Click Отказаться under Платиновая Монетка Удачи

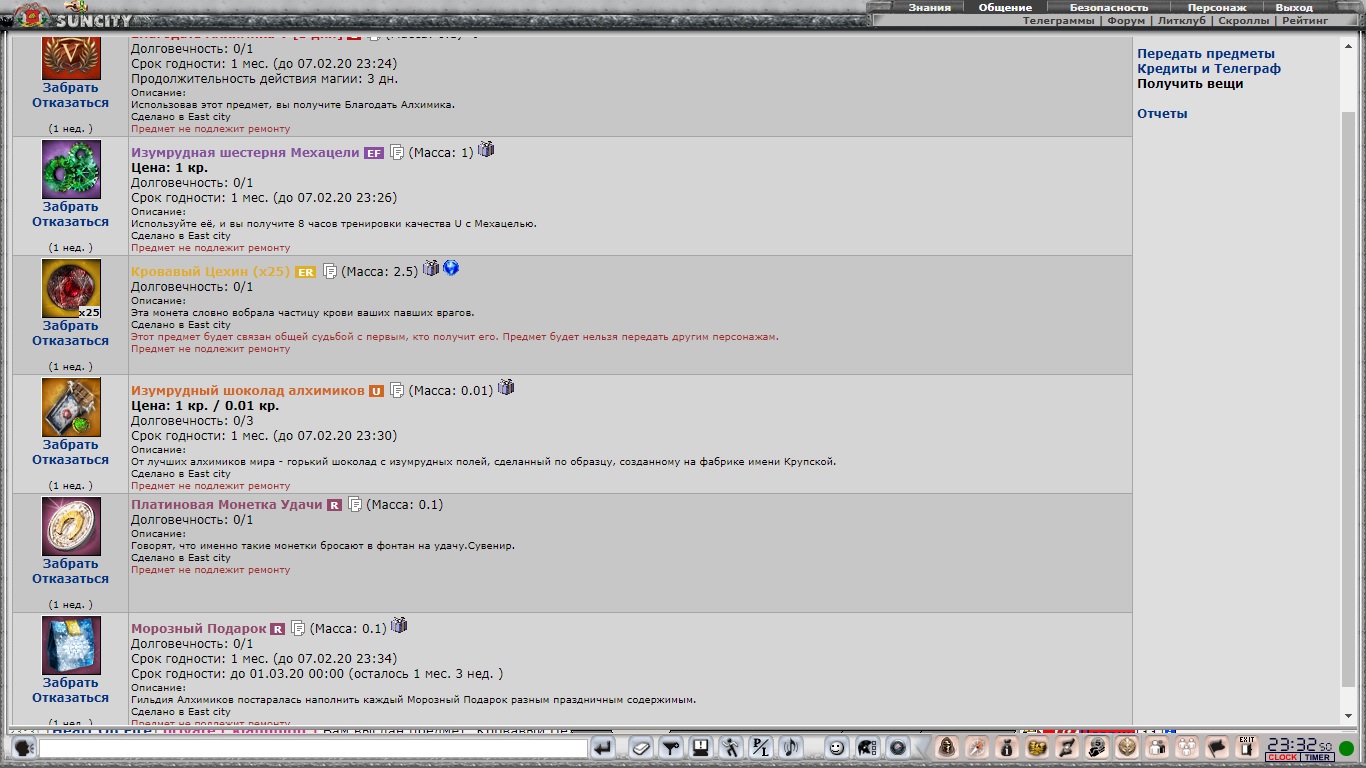[70, 579]
